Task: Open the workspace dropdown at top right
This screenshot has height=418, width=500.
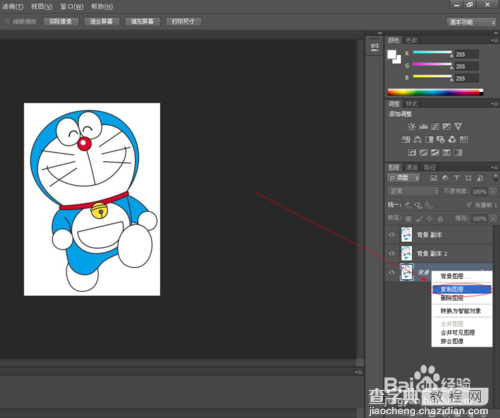Action: pos(471,22)
